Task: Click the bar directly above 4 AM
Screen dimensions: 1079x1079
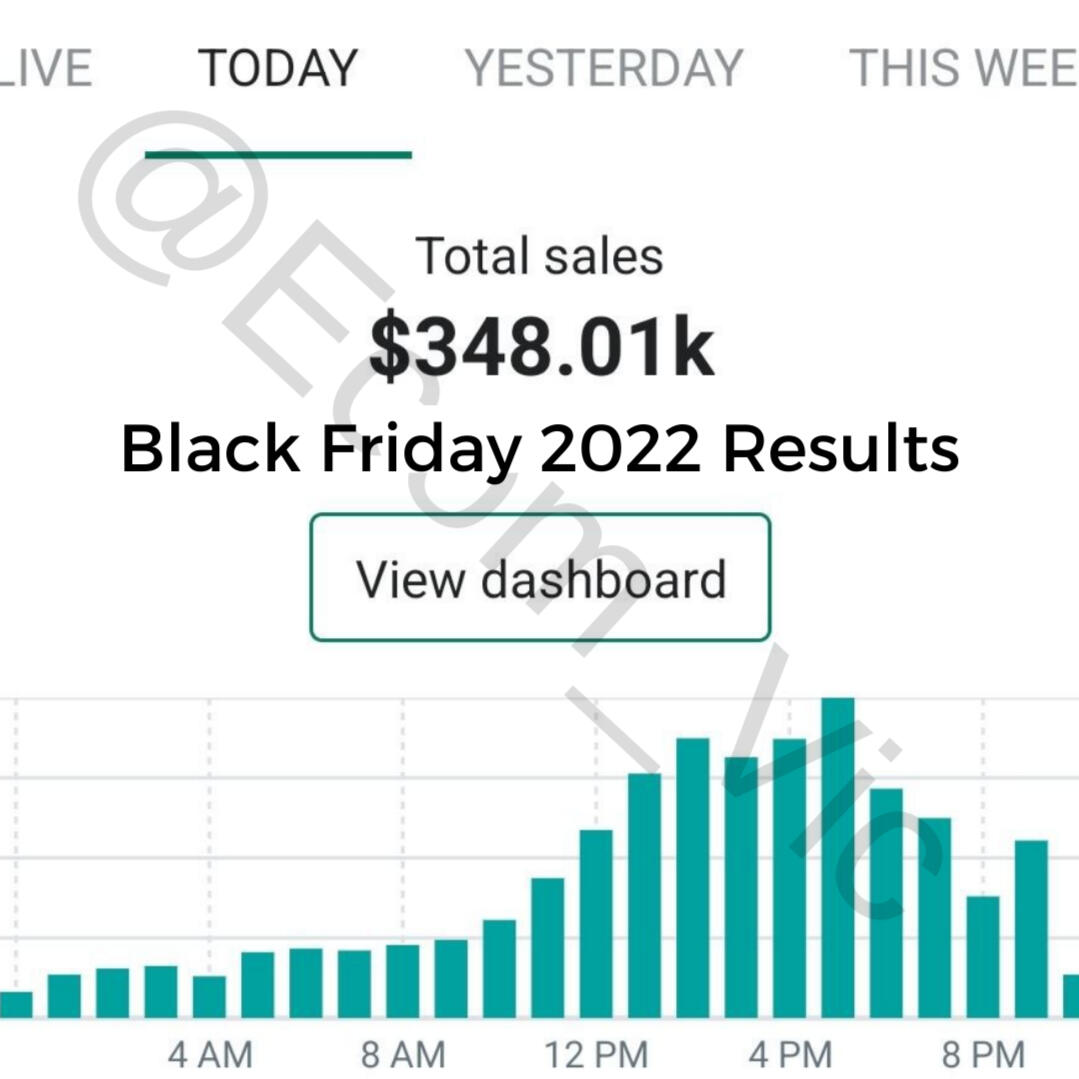Action: click(209, 996)
